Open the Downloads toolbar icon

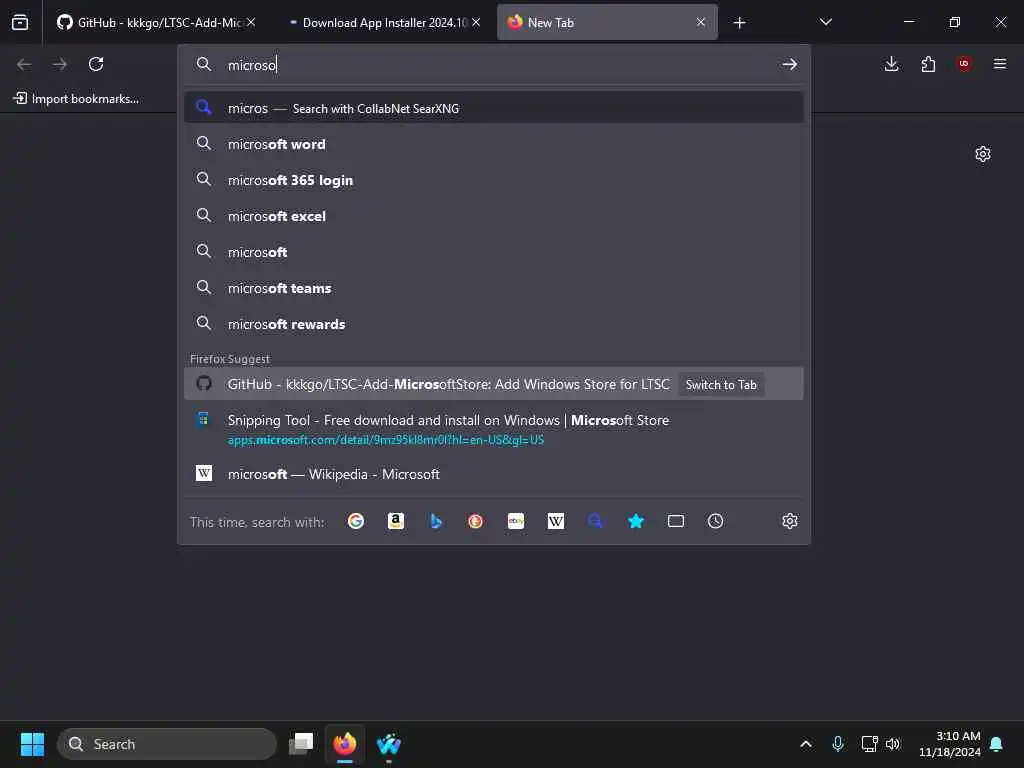(891, 64)
